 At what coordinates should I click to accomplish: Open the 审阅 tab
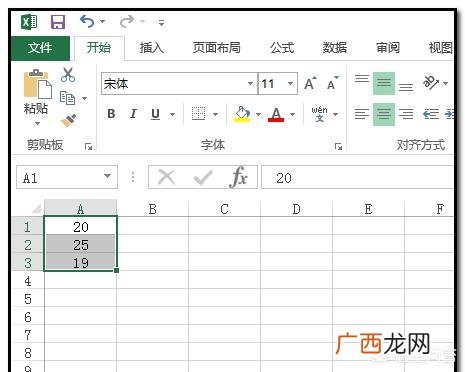388,48
